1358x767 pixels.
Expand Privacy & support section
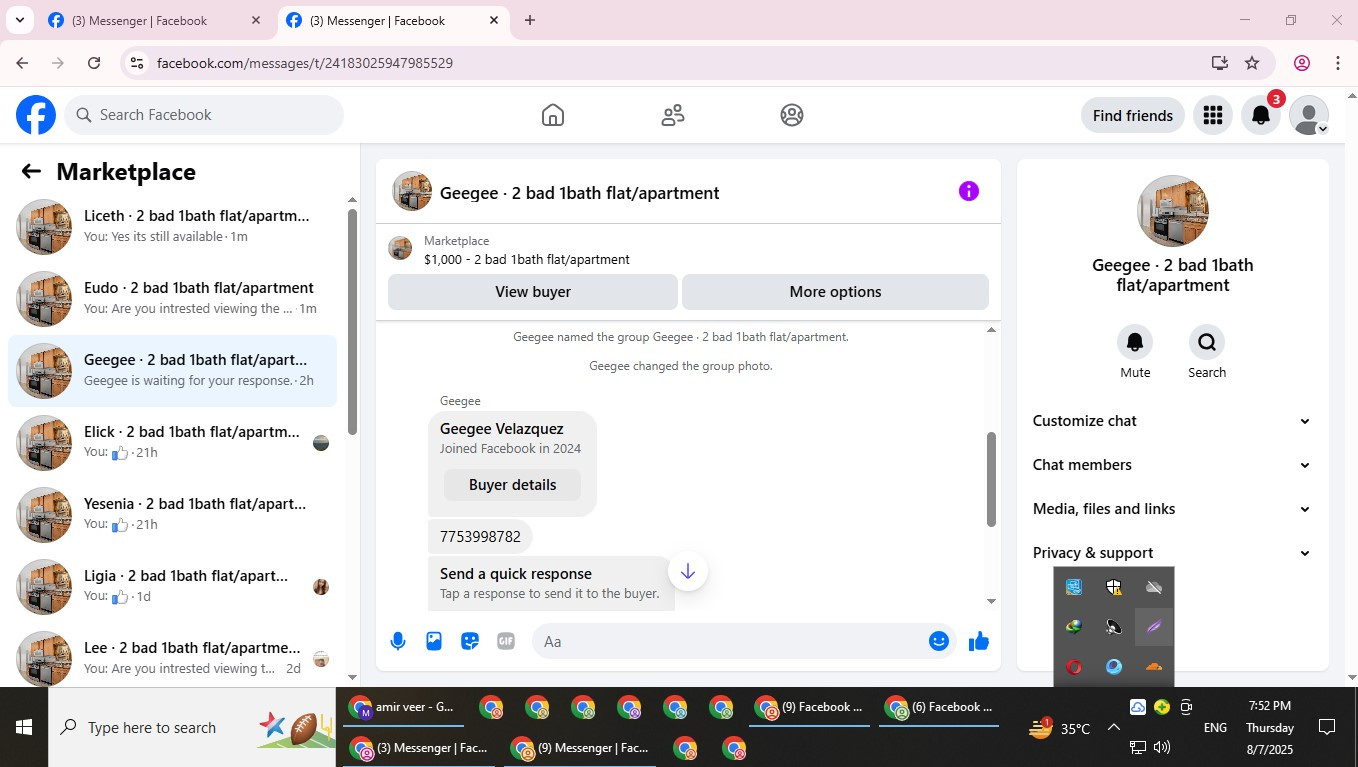click(1172, 553)
